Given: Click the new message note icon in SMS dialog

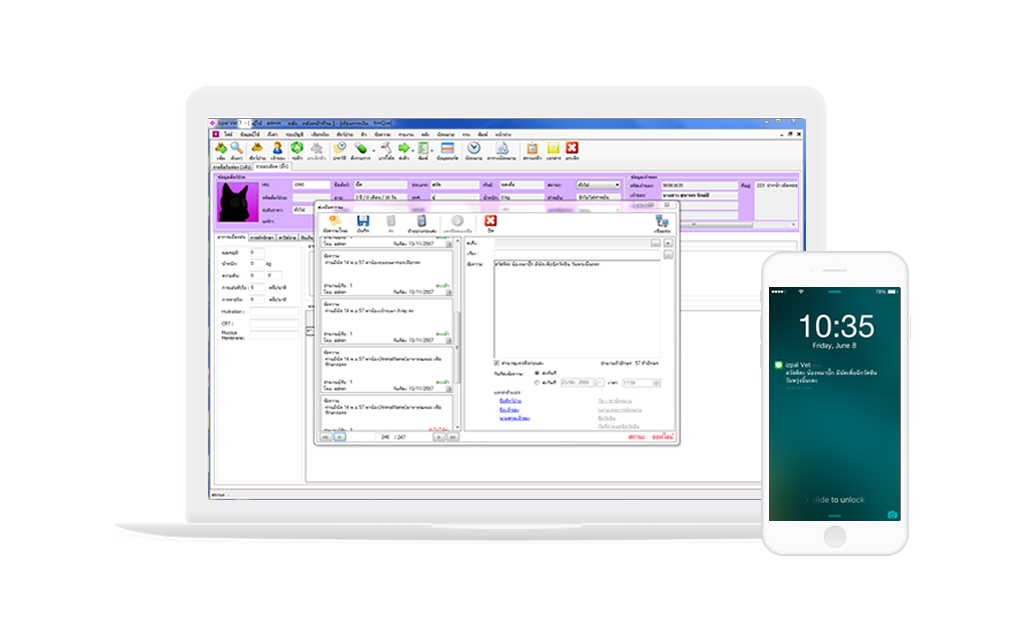Looking at the screenshot, I should [x=335, y=221].
